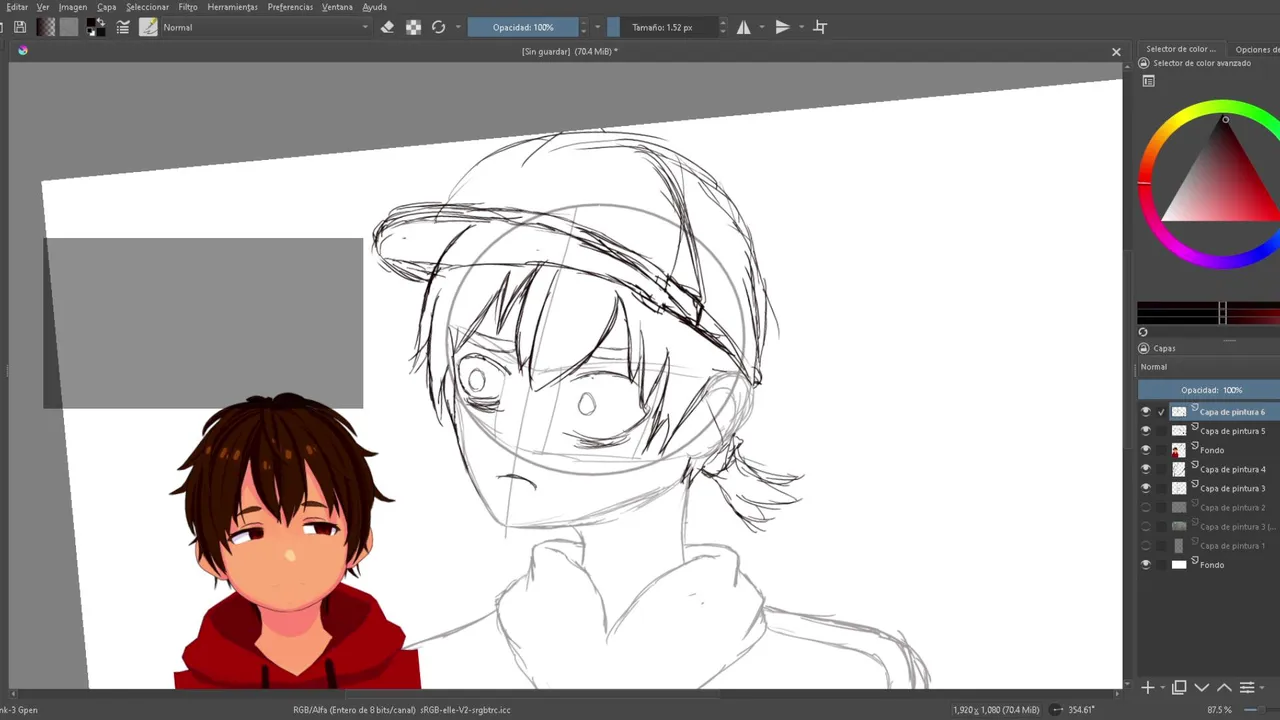
Task: Expand the add layer options arrow
Action: click(1161, 688)
